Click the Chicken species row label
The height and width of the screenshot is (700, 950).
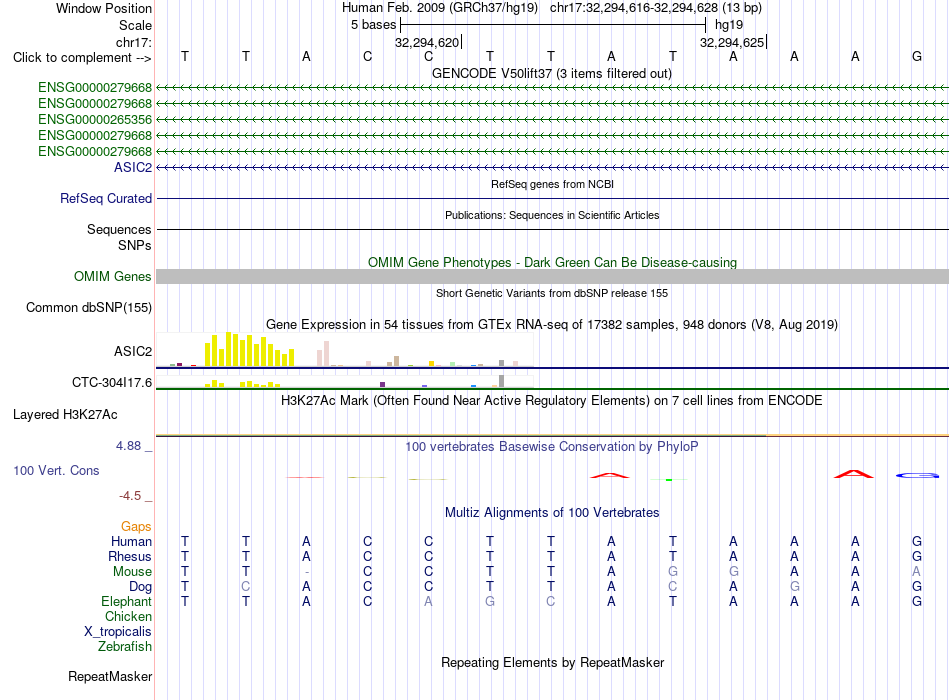(x=128, y=616)
